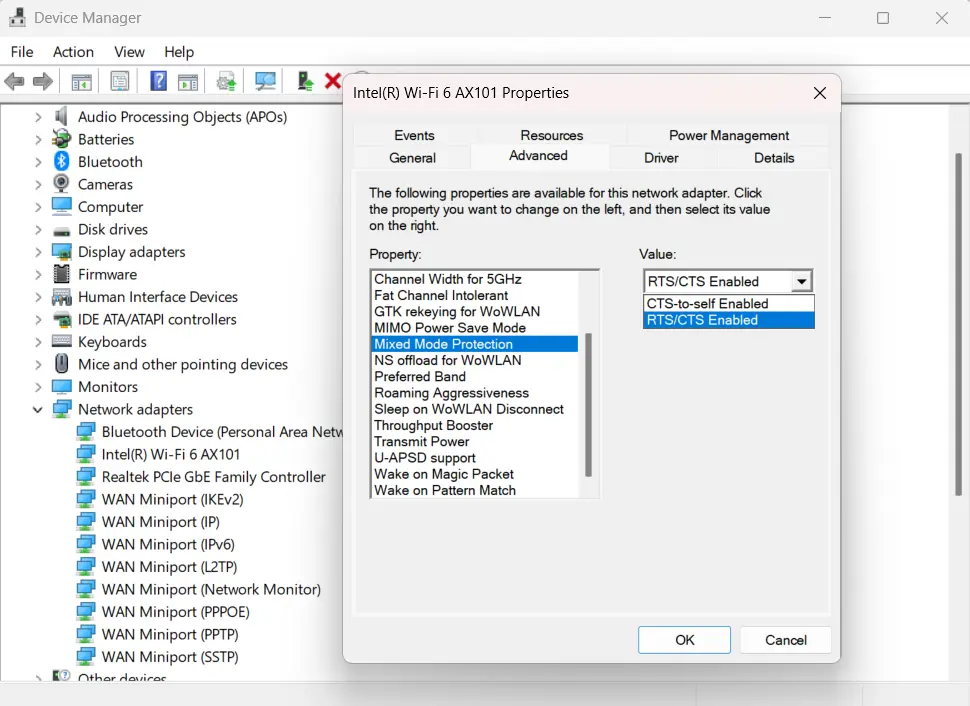Select Realtek PCIe GbE Family Controller
Viewport: 970px width, 706px height.
pos(213,477)
